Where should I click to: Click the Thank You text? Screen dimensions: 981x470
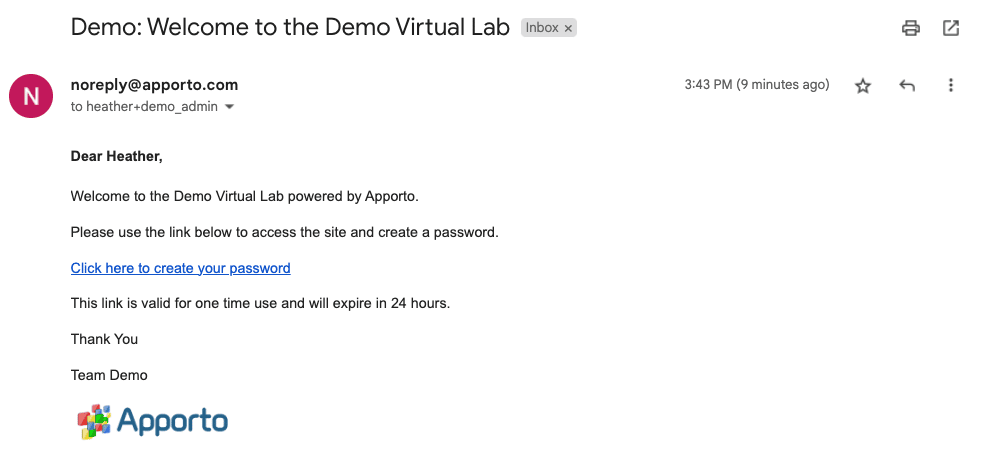[104, 339]
